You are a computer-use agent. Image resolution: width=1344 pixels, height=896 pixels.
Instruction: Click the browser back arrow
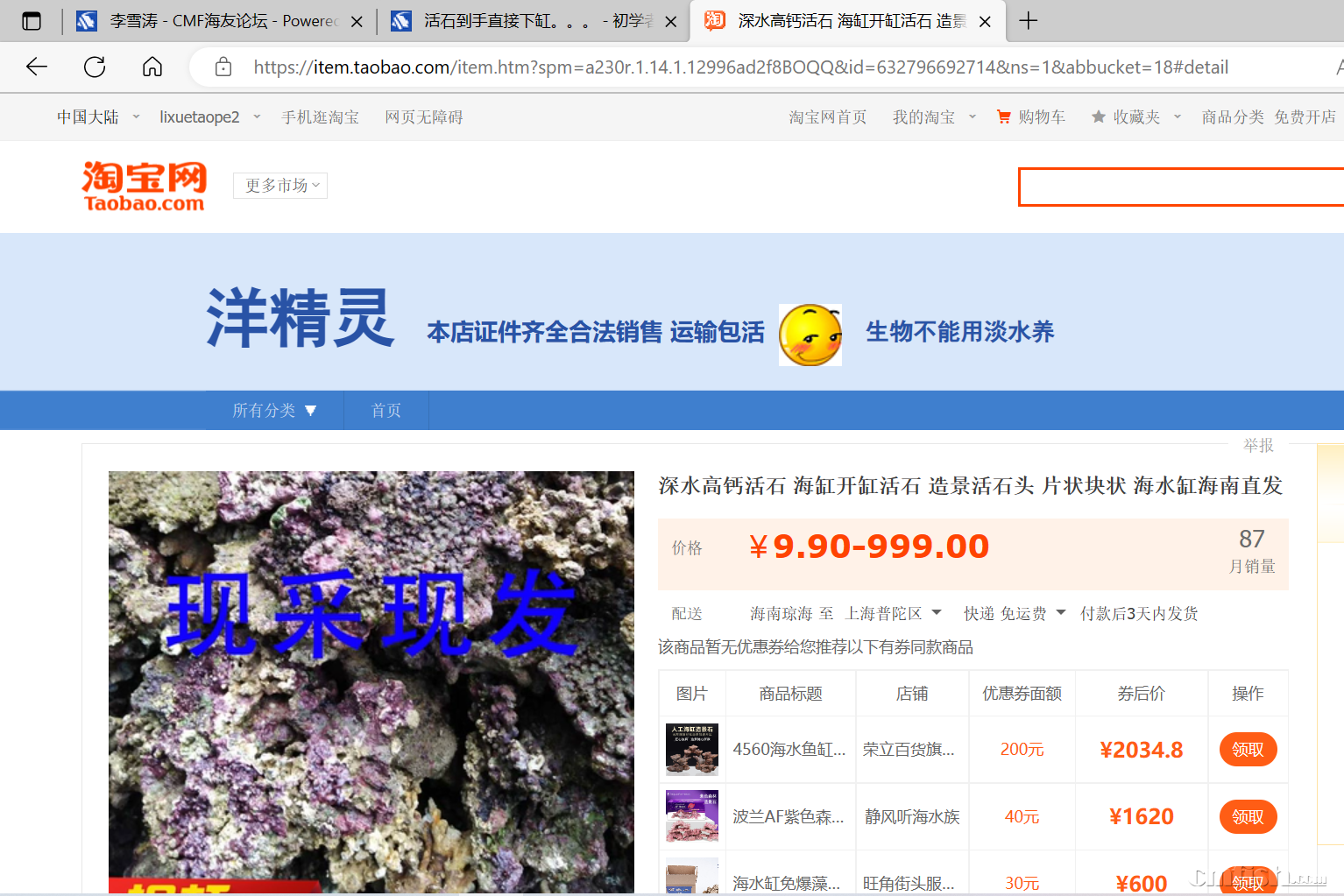tap(35, 67)
